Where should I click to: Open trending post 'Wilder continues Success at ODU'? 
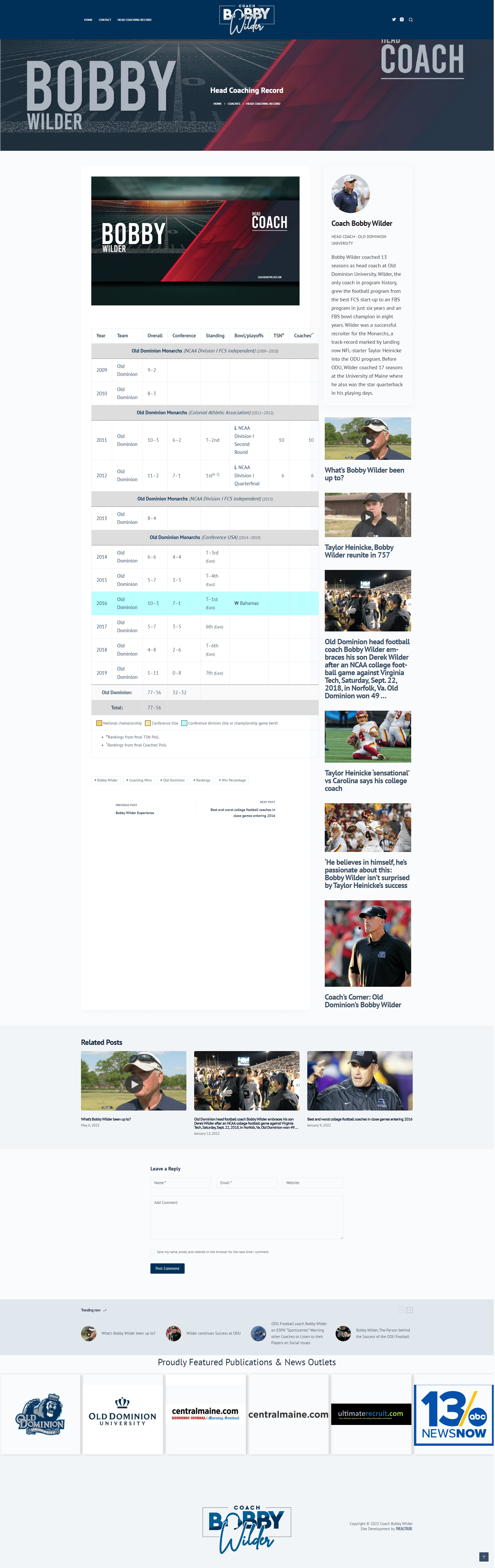(213, 1333)
